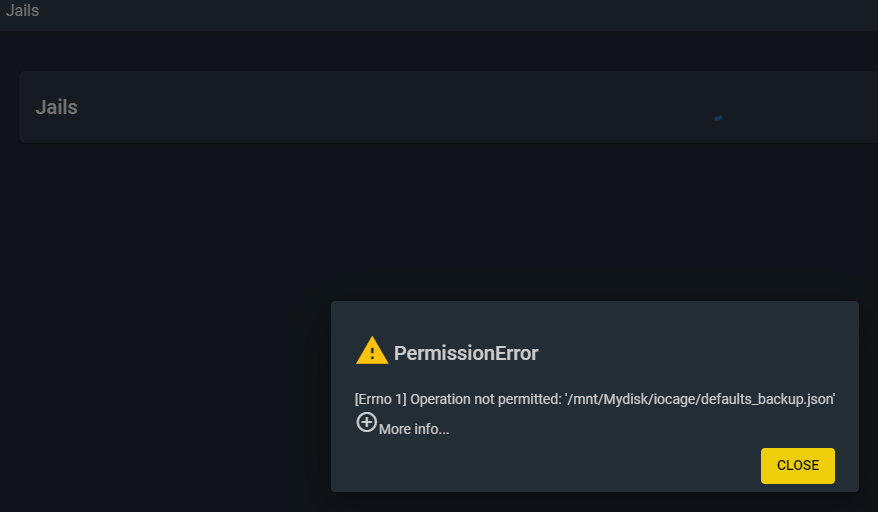Click the defaults_backup.json file path text

coord(770,399)
